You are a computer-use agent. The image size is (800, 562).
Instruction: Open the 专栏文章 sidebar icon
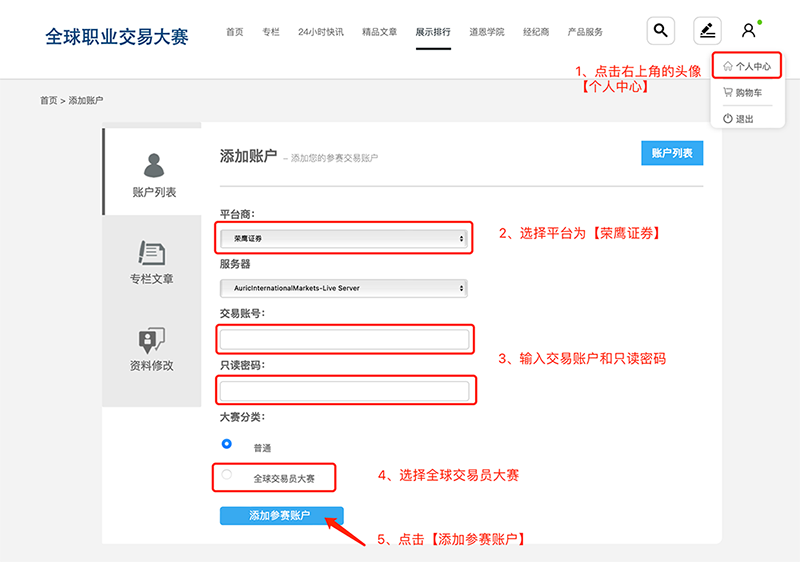tap(151, 252)
